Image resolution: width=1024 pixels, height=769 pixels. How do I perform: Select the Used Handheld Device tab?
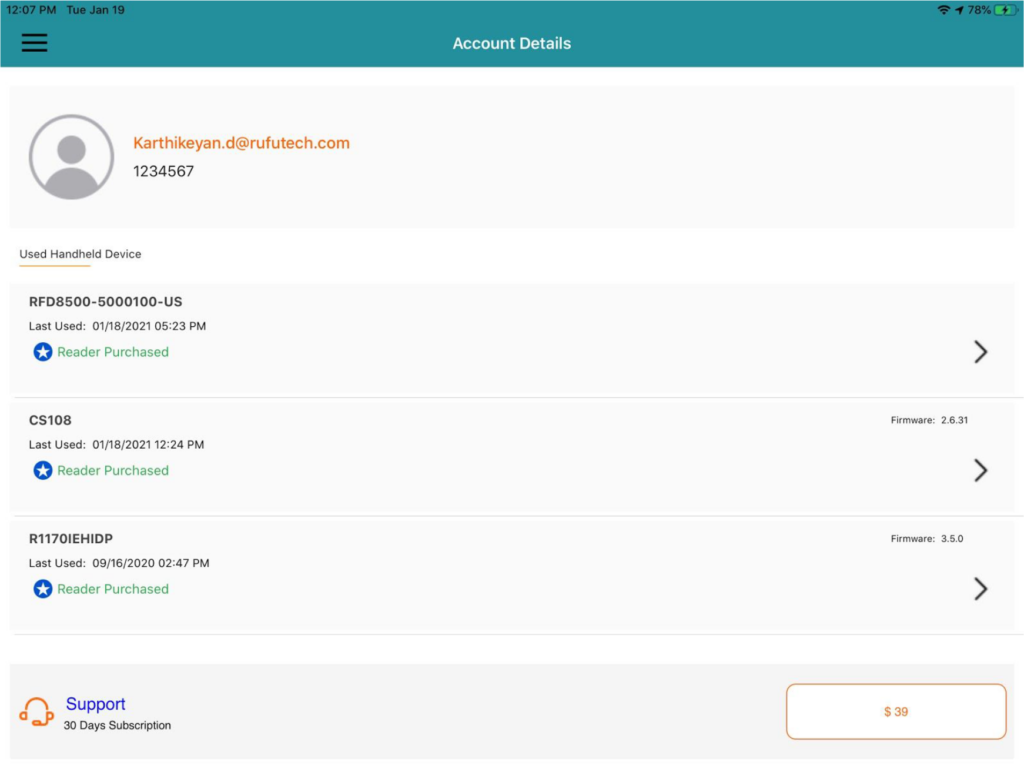click(80, 254)
